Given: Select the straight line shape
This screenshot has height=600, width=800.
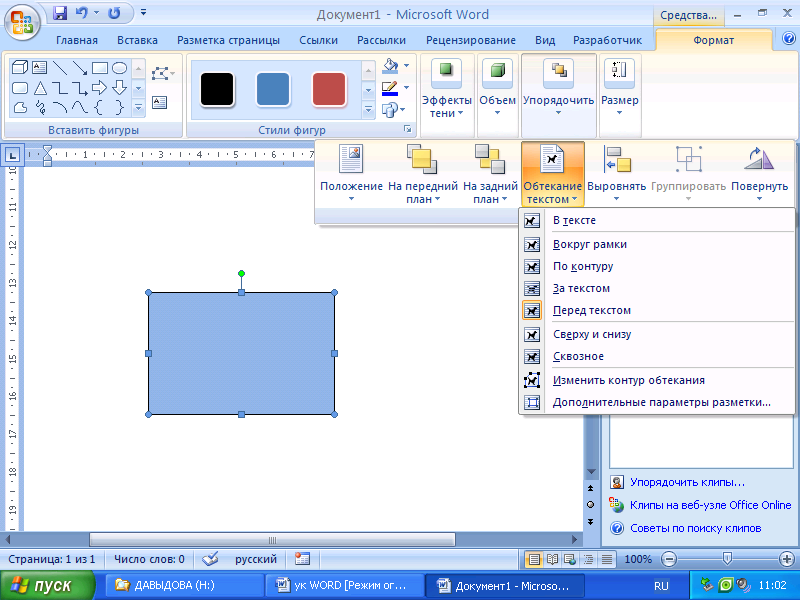Looking at the screenshot, I should coord(60,67).
